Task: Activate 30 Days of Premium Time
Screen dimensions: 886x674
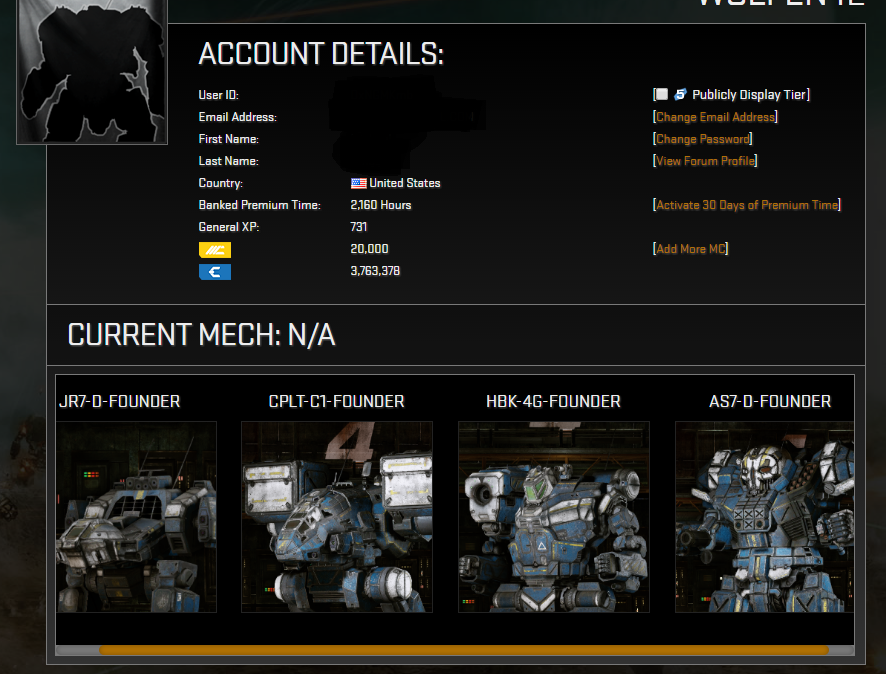Action: (746, 205)
